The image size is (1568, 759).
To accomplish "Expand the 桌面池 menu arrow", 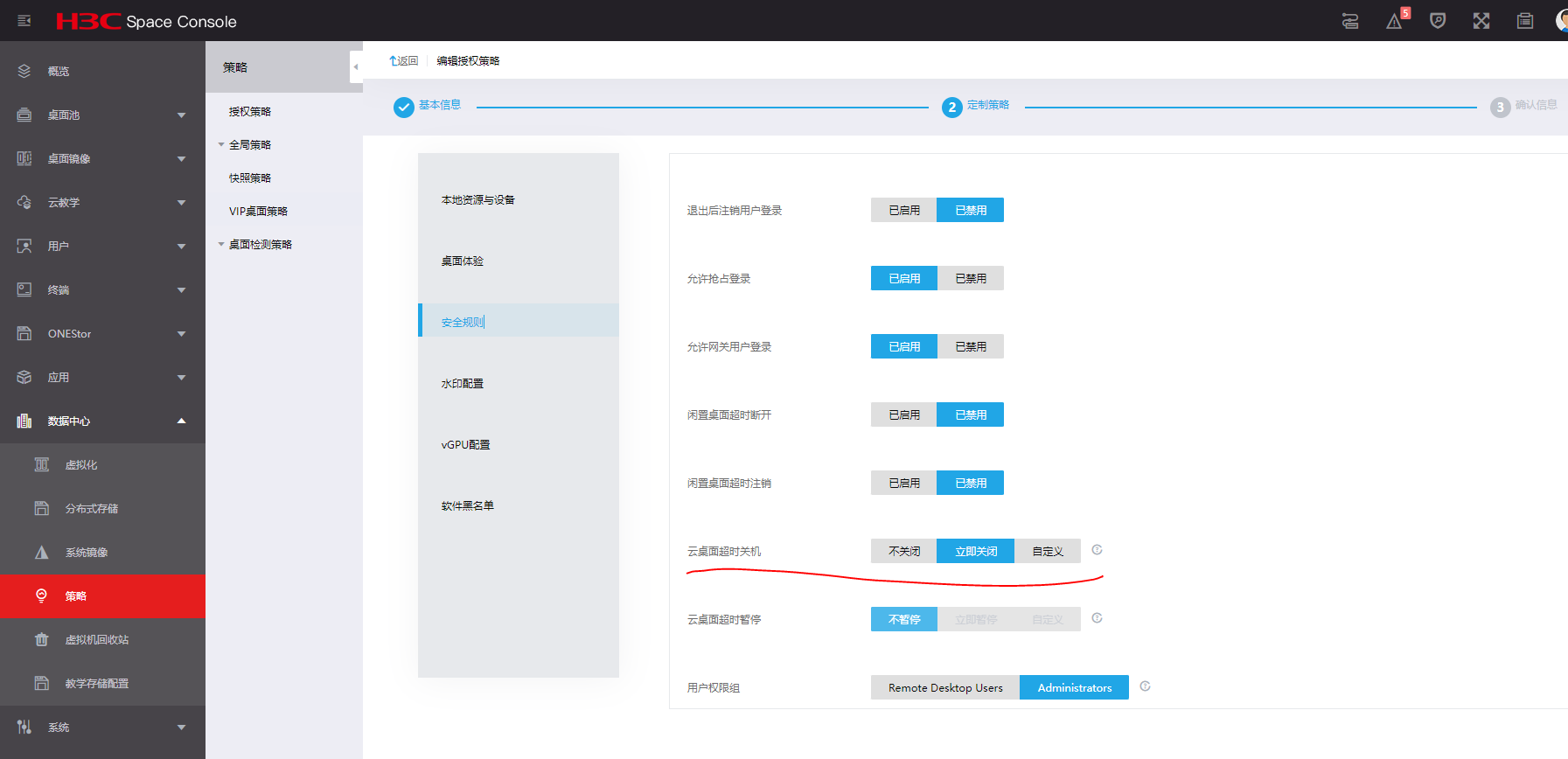I will (181, 115).
